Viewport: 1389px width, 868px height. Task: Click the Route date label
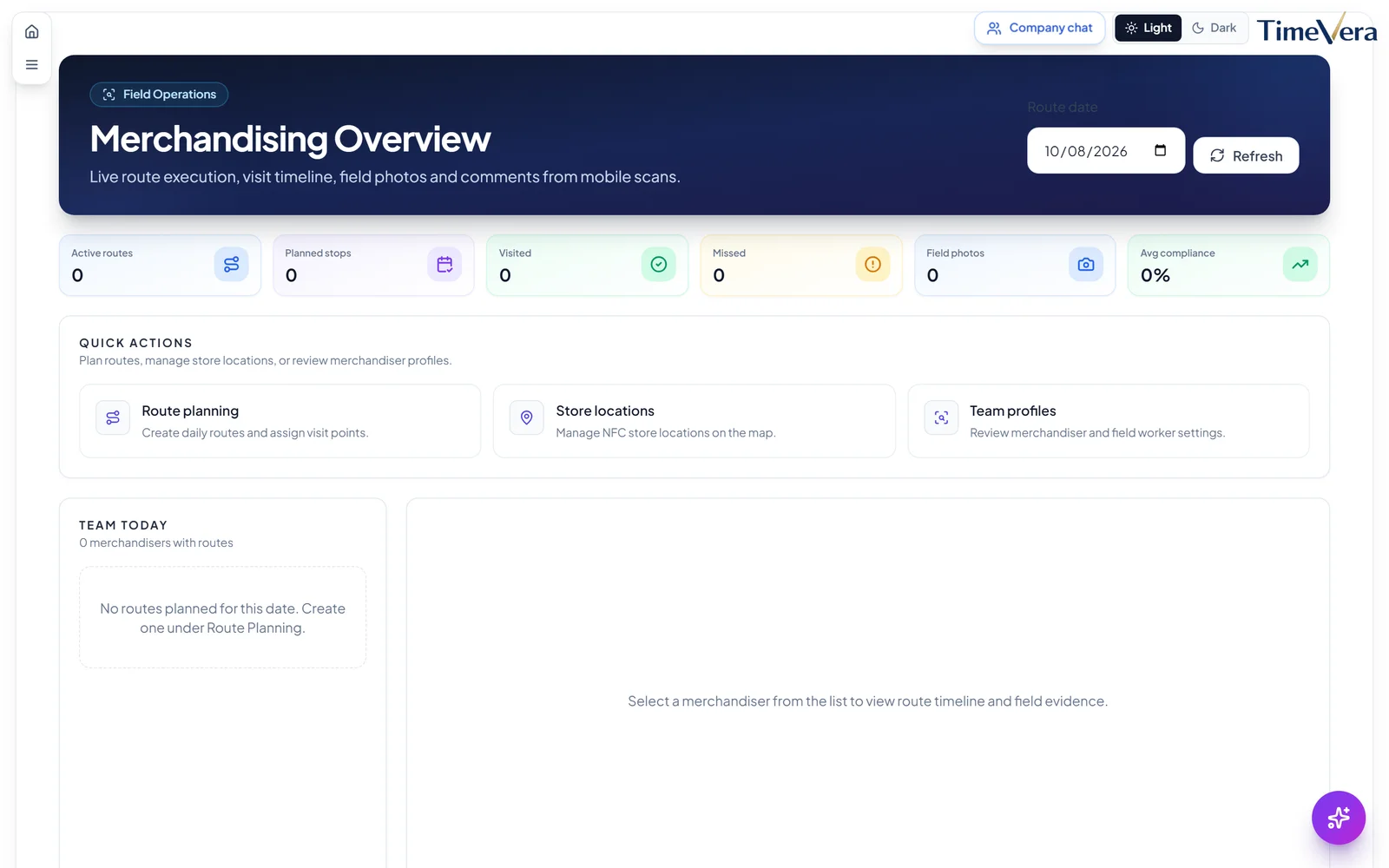click(x=1063, y=108)
